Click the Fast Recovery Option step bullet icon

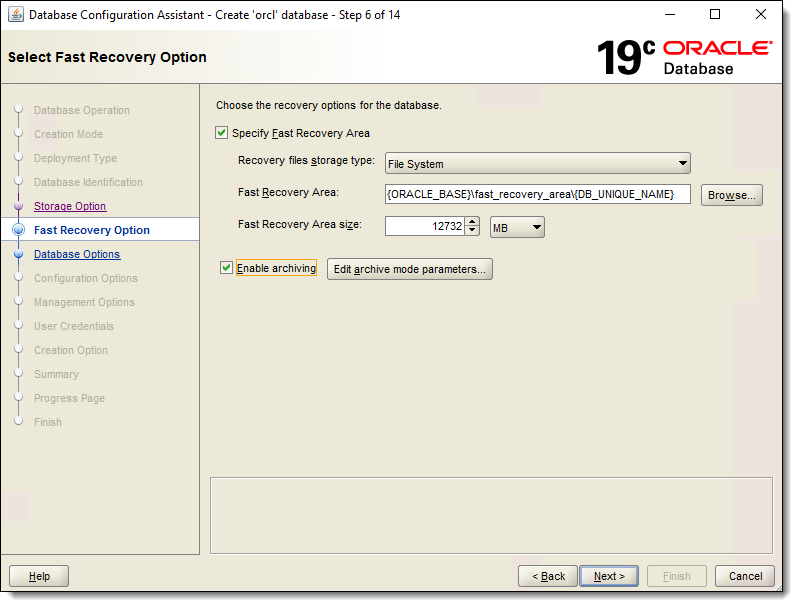click(x=19, y=230)
